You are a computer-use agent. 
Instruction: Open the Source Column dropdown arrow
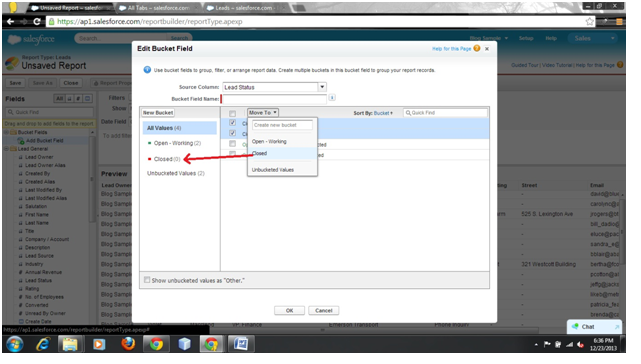click(x=322, y=87)
